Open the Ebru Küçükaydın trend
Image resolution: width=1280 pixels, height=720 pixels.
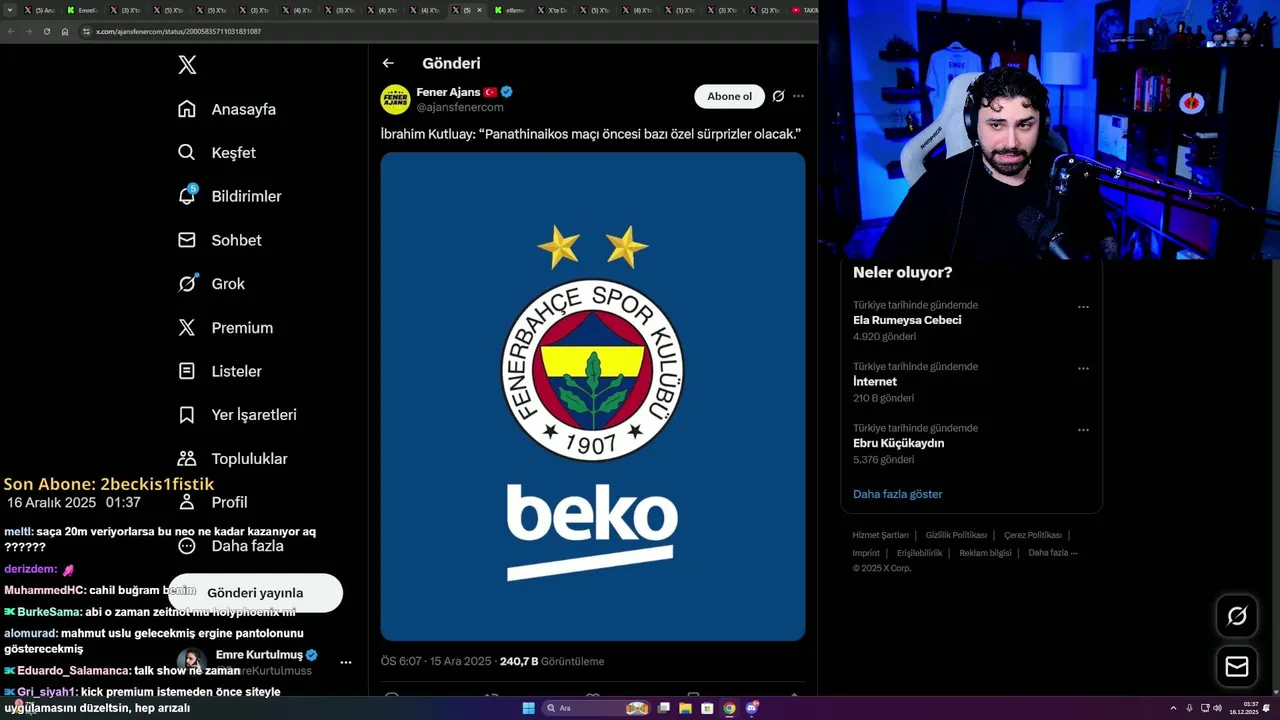pos(898,443)
